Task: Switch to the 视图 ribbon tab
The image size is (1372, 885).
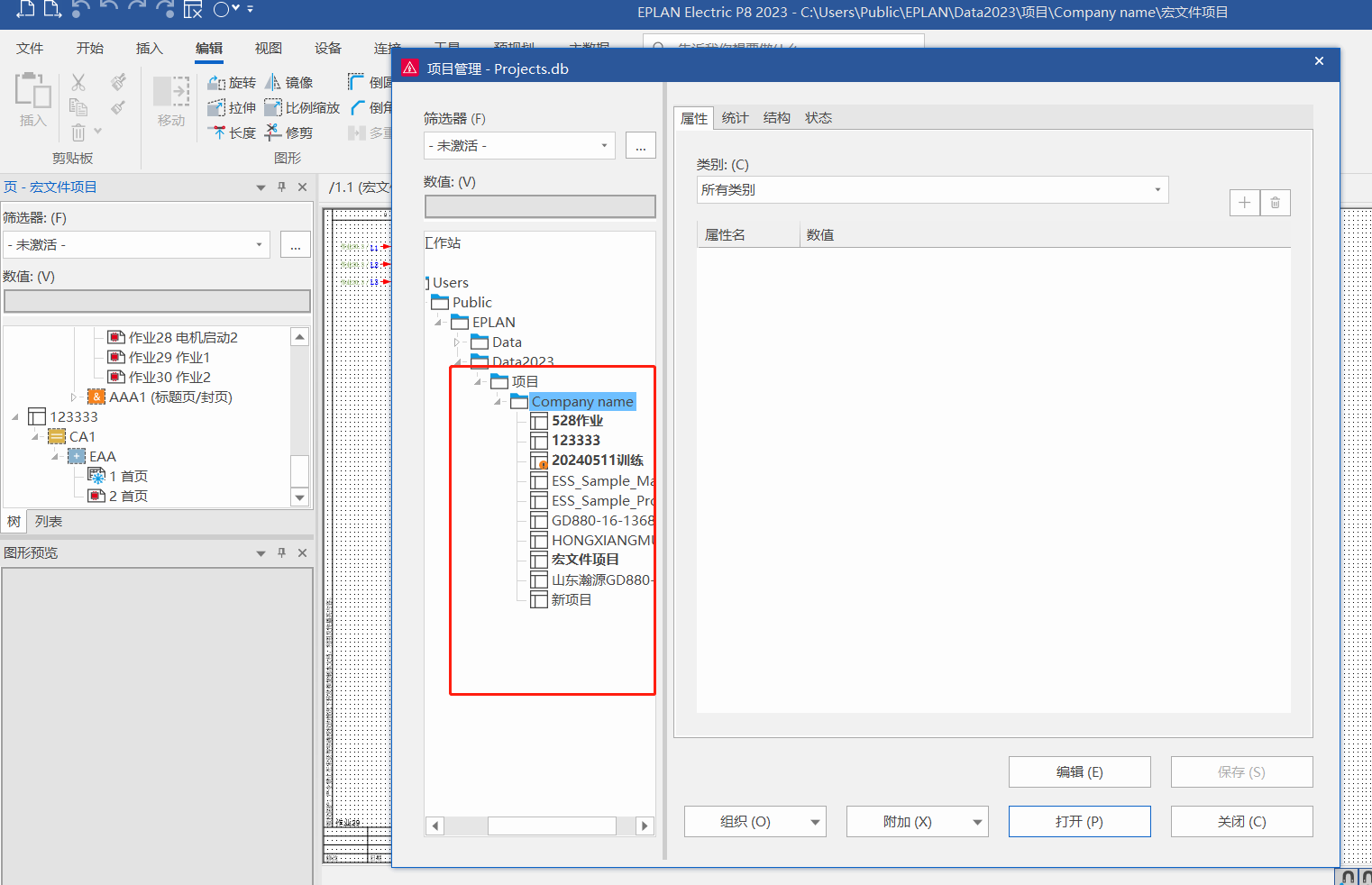Action: pyautogui.click(x=269, y=49)
